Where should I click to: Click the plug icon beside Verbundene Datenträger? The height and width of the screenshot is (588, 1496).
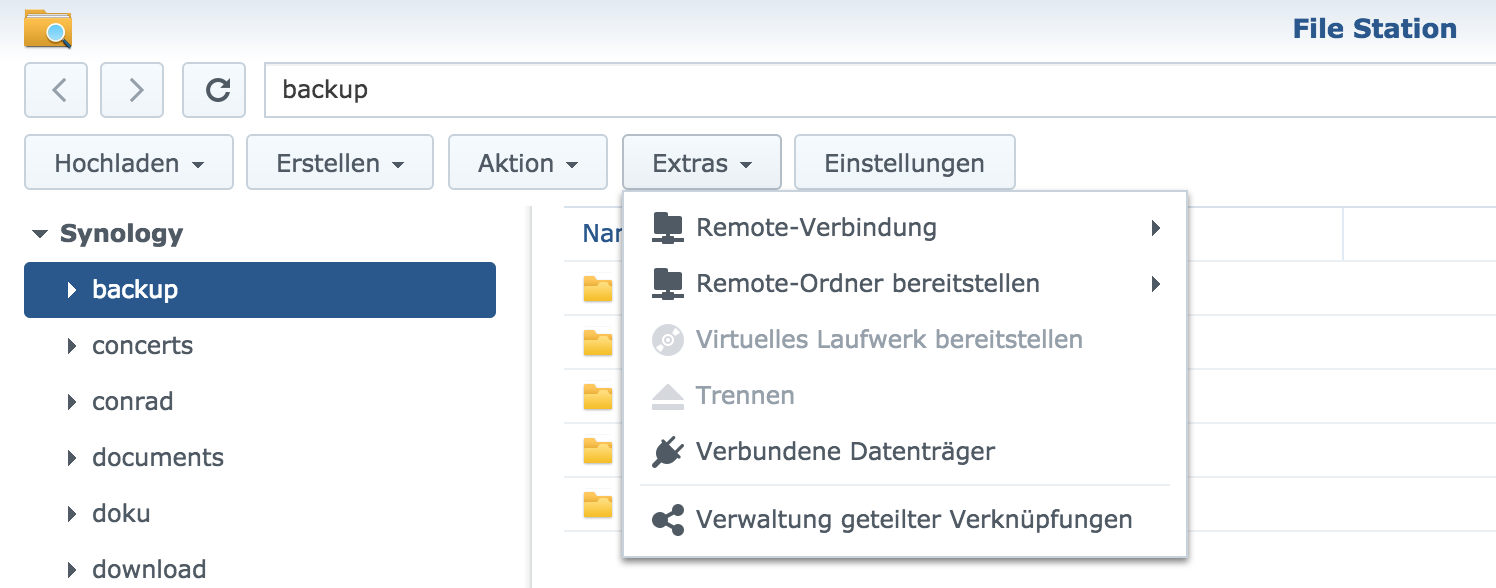coord(667,452)
